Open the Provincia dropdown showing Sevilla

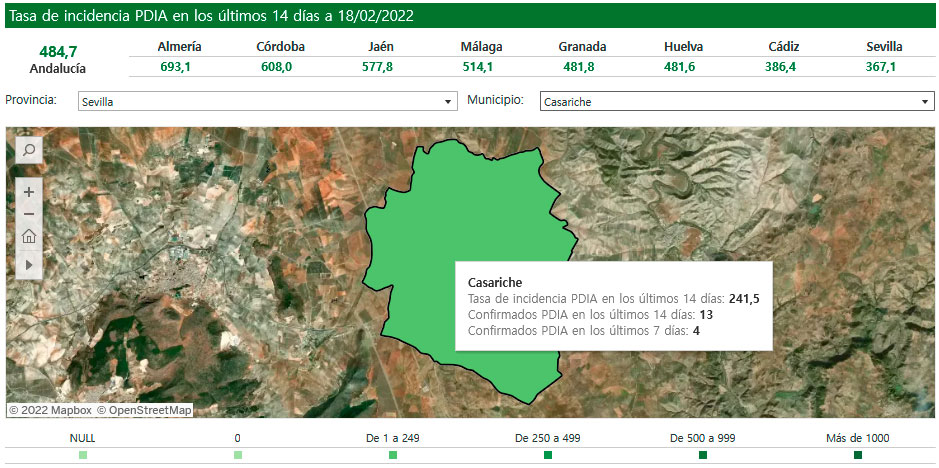pyautogui.click(x=267, y=102)
